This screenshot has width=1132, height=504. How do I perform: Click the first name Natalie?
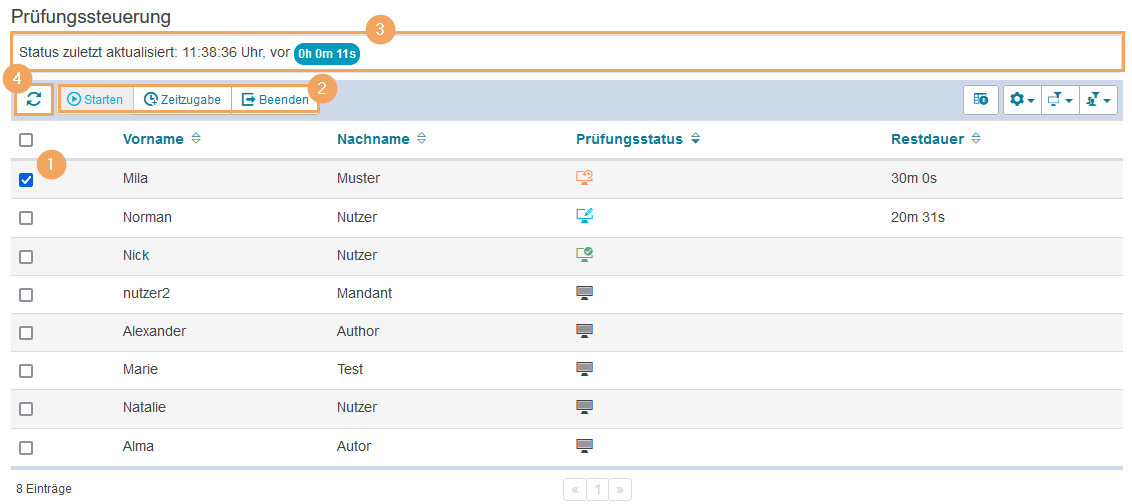pyautogui.click(x=144, y=407)
